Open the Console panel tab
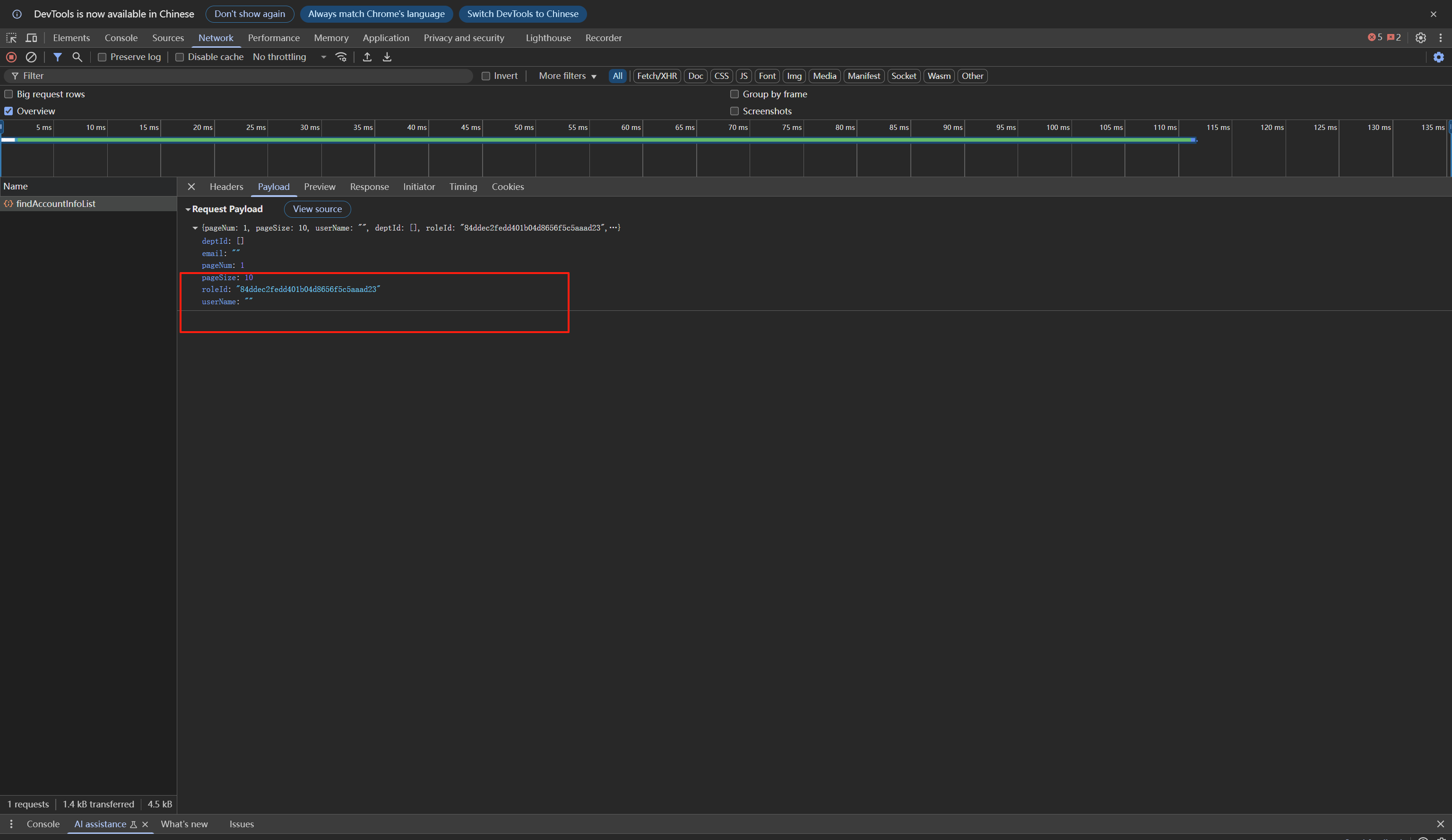 (x=121, y=38)
